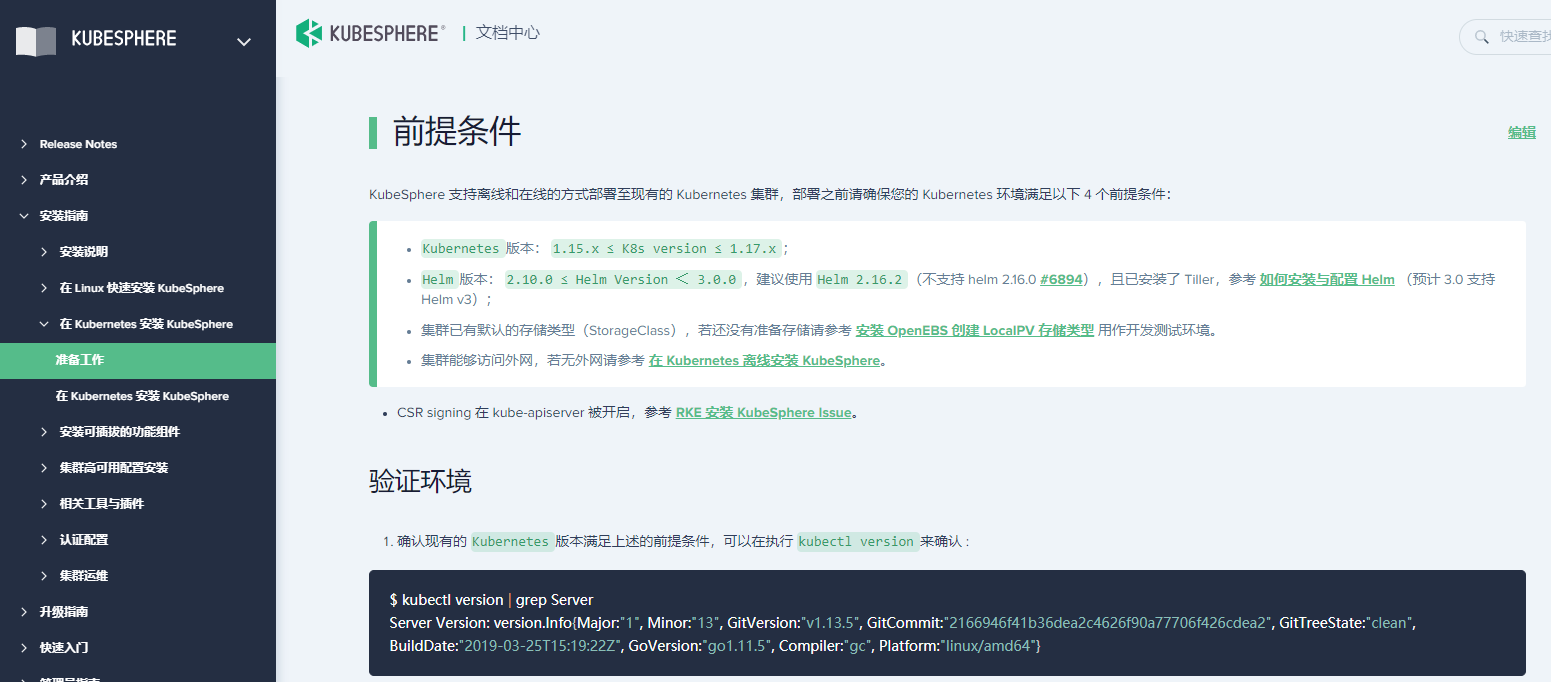
Task: Open 产品介绍 section
Action: pos(64,180)
